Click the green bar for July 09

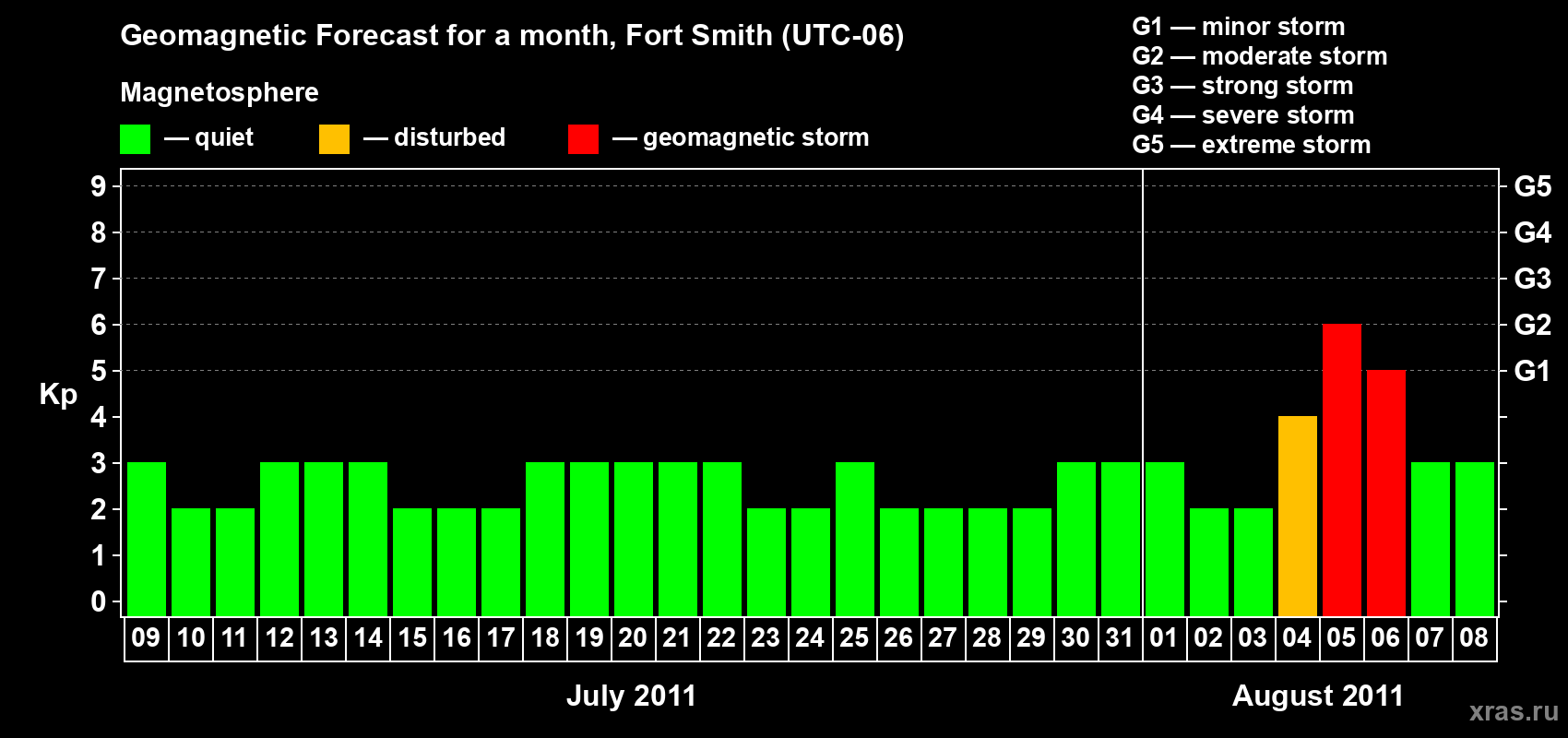pyautogui.click(x=146, y=539)
